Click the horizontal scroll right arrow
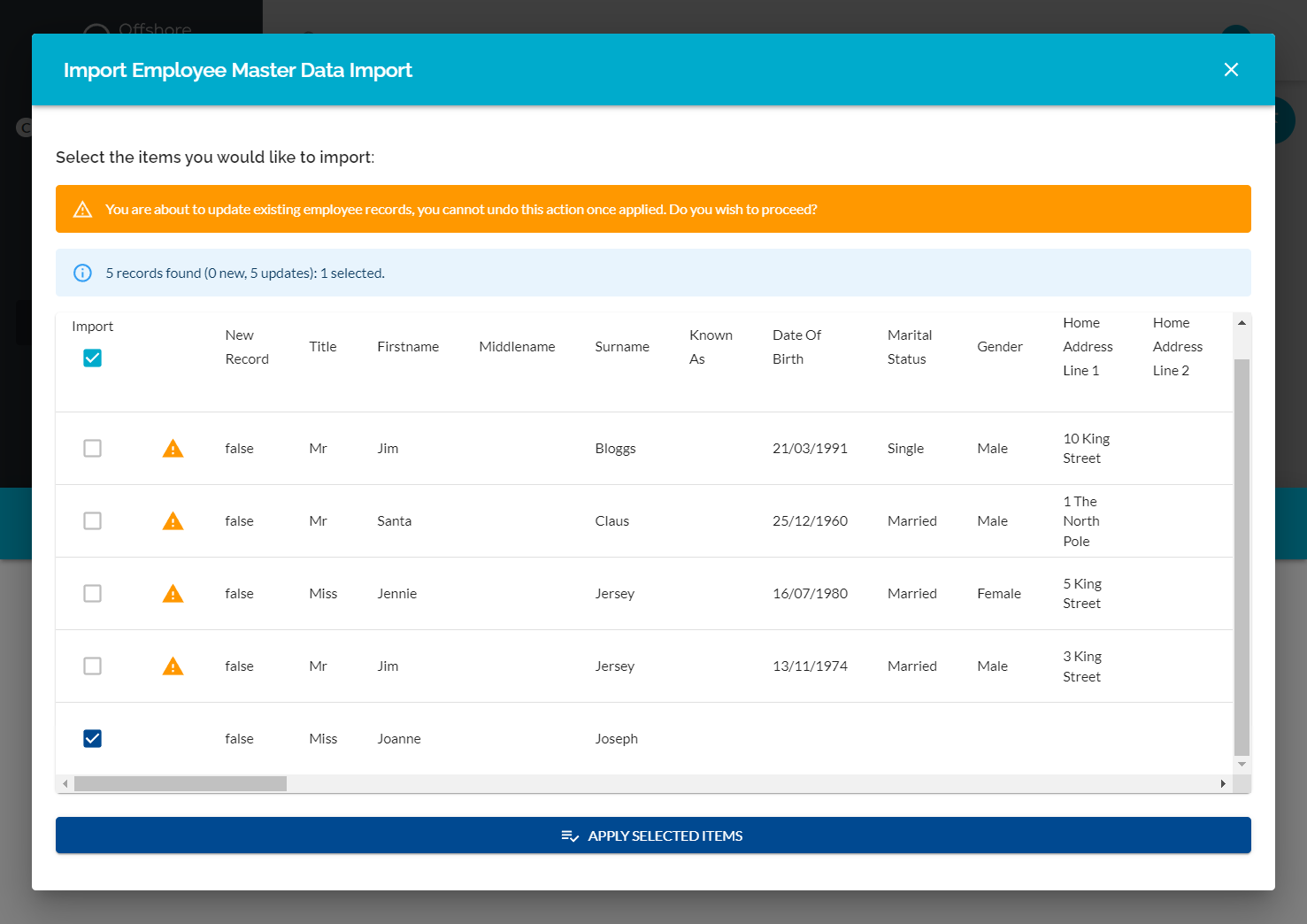Screen dimensions: 1307x924 tap(1223, 784)
